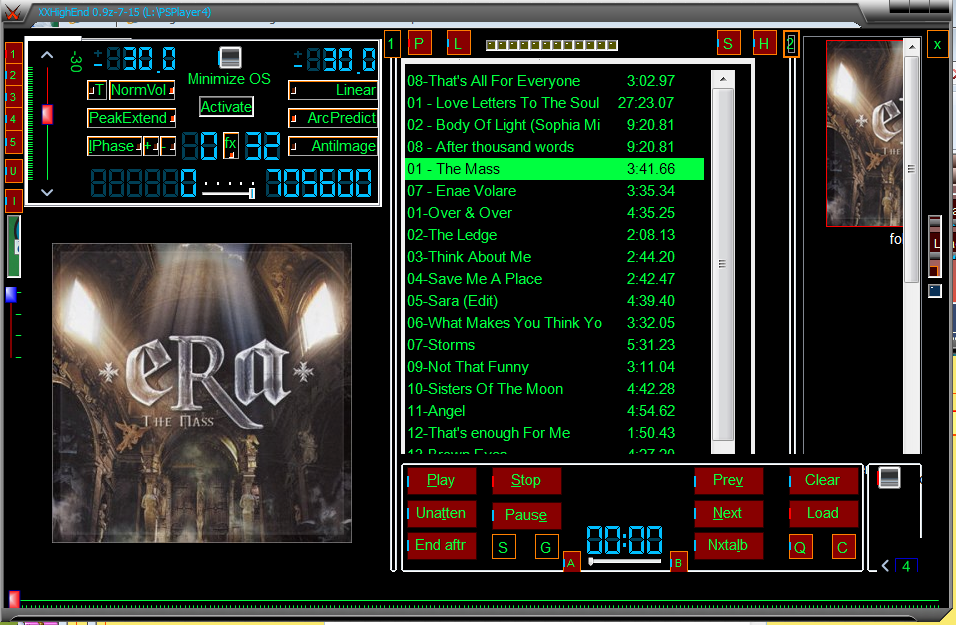Click the Activate button

pos(226,107)
